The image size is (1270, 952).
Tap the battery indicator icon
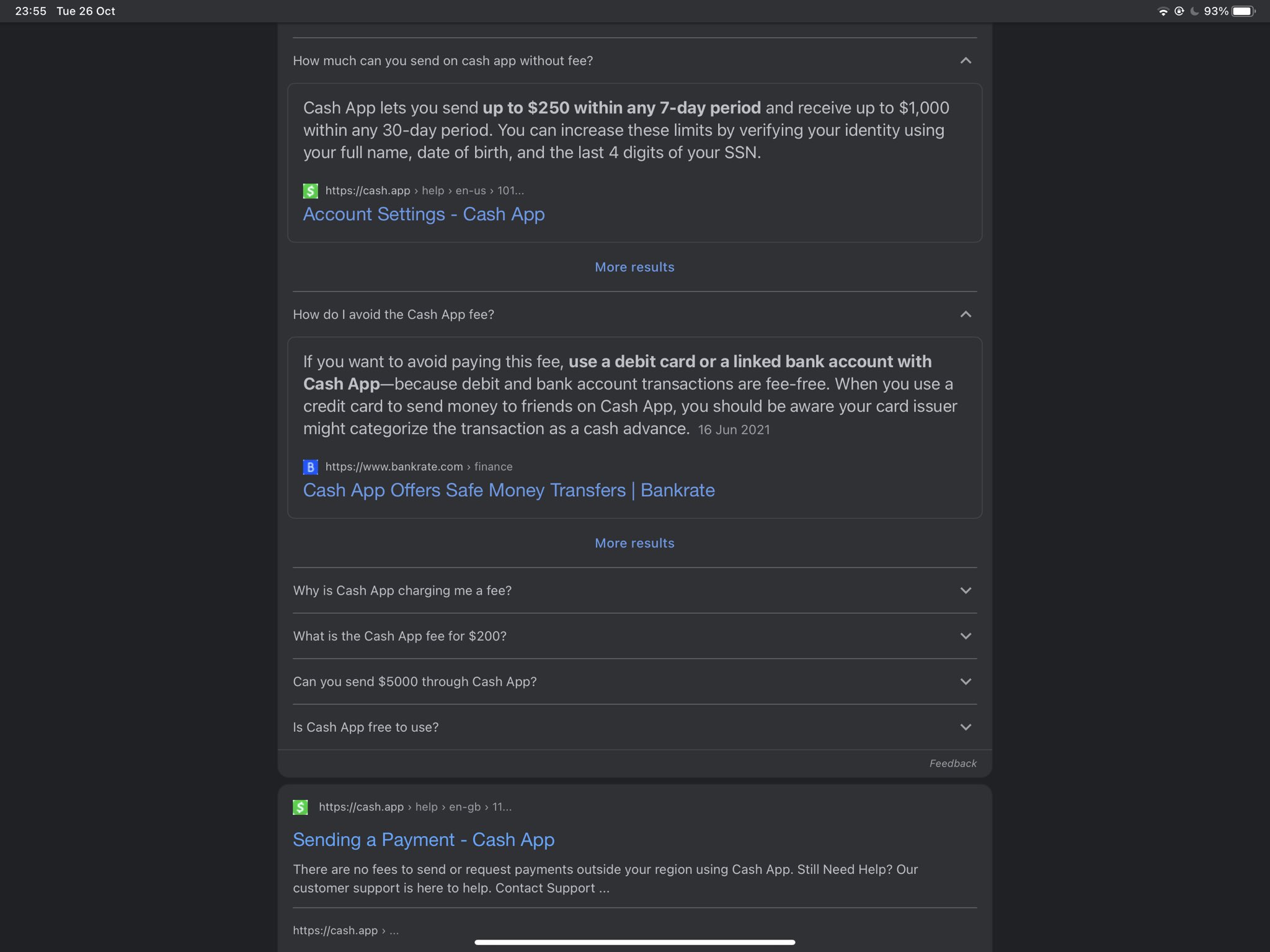pyautogui.click(x=1243, y=11)
